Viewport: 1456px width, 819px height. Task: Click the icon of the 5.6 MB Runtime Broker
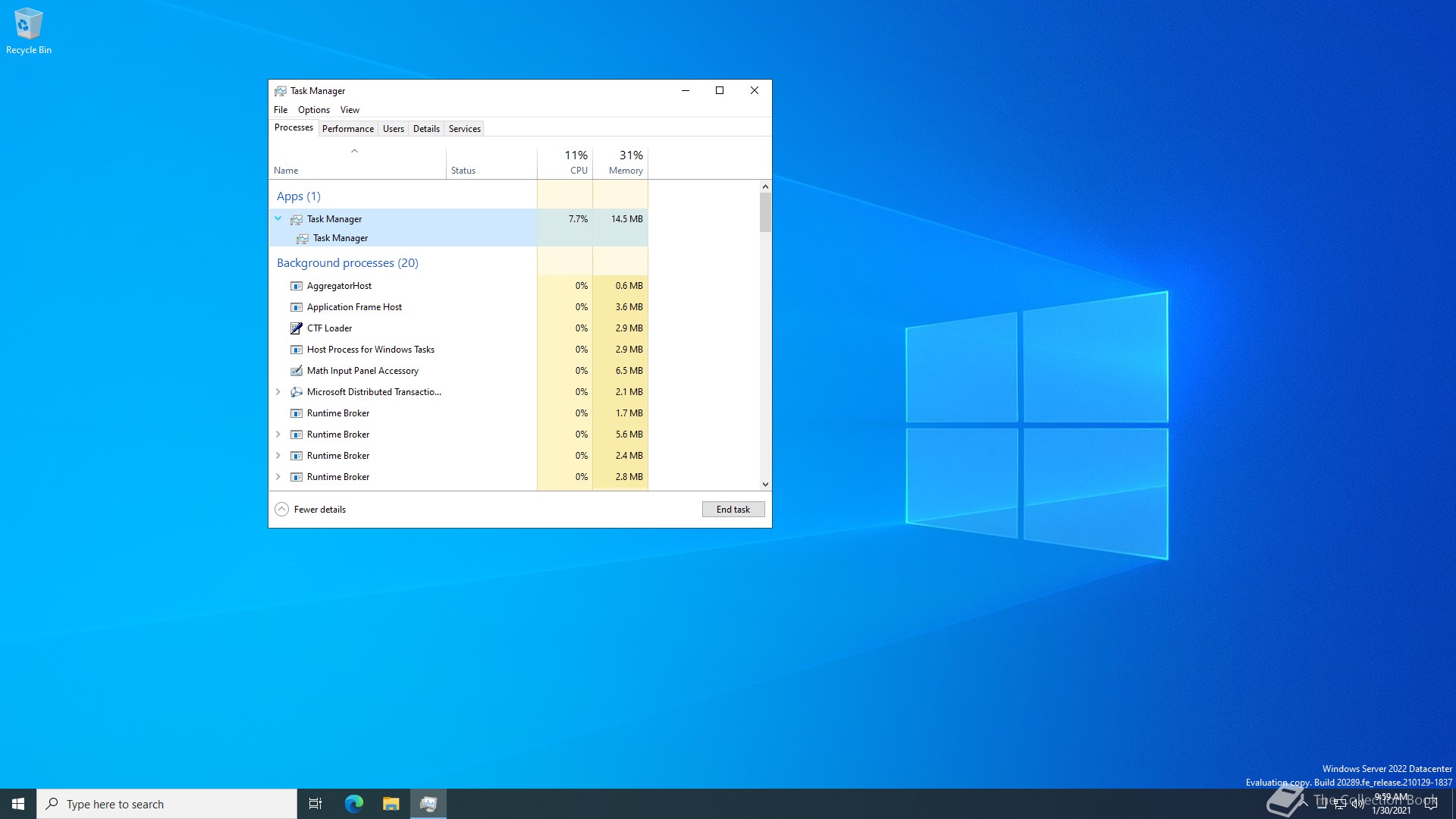click(297, 435)
